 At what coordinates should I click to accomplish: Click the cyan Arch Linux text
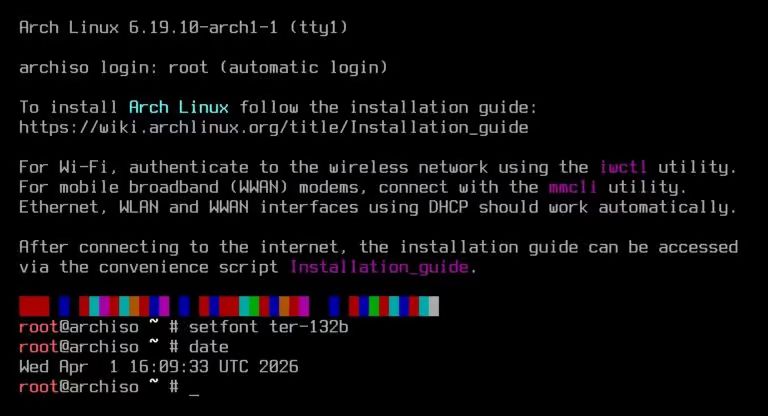(x=179, y=107)
